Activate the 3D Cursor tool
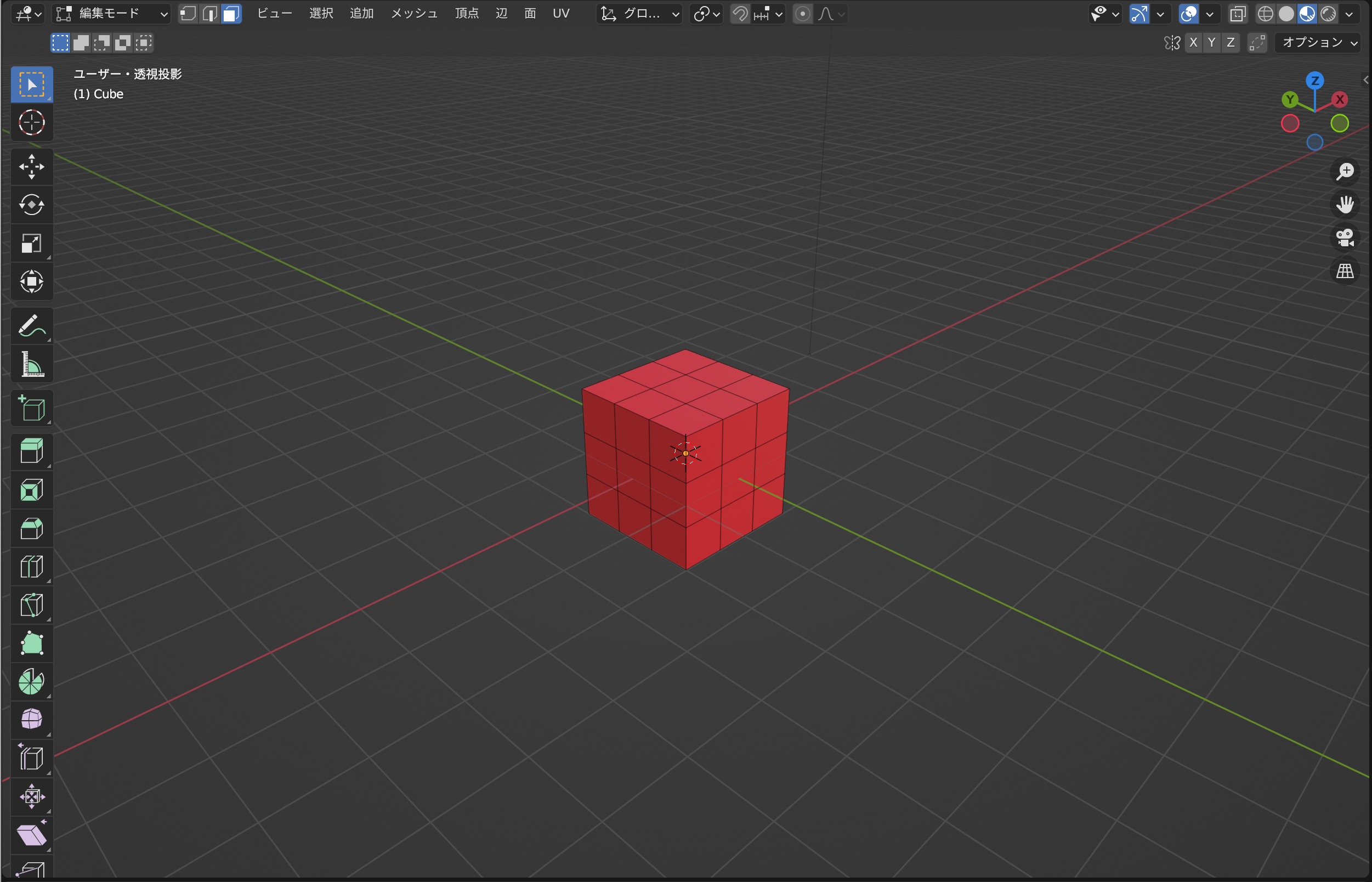1372x882 pixels. (31, 122)
